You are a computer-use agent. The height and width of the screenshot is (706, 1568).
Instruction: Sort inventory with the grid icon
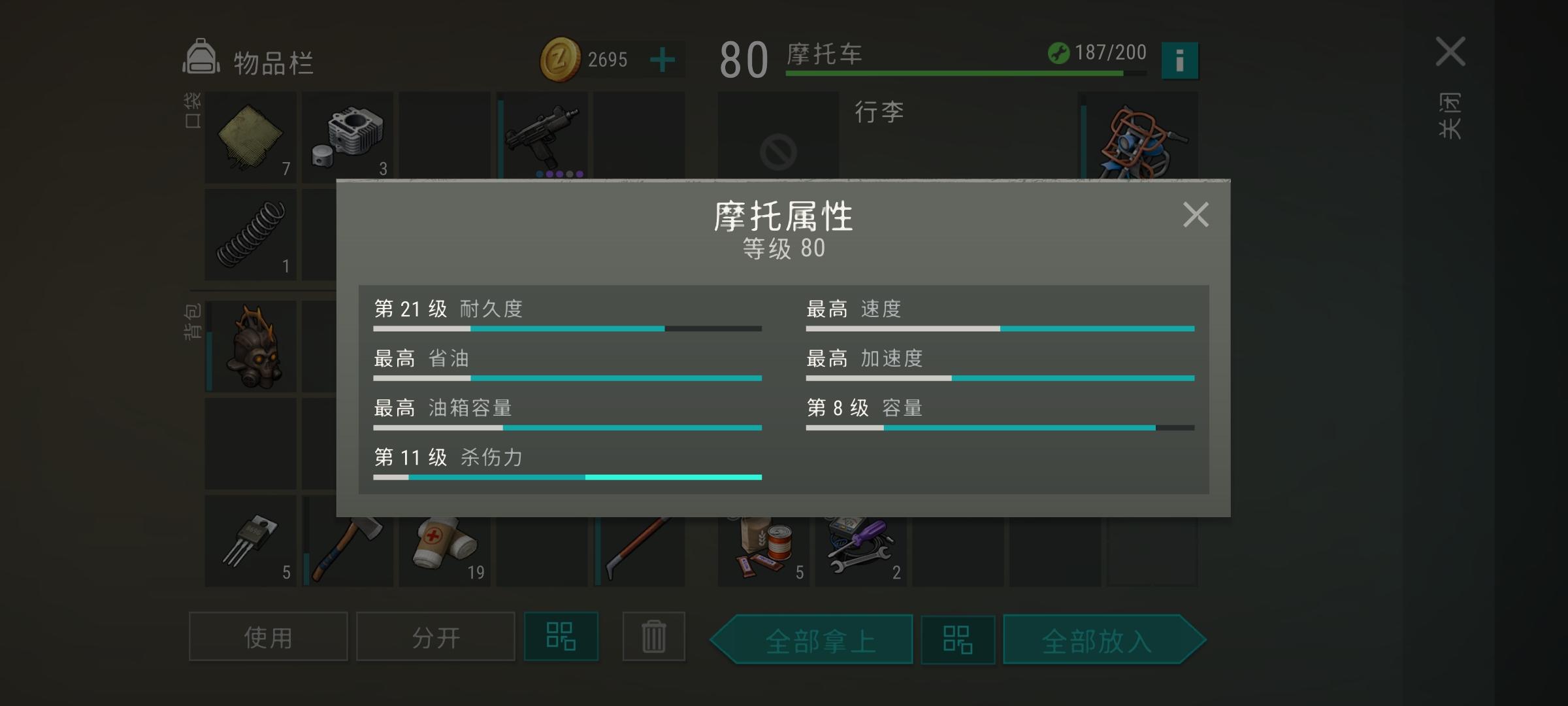(561, 636)
